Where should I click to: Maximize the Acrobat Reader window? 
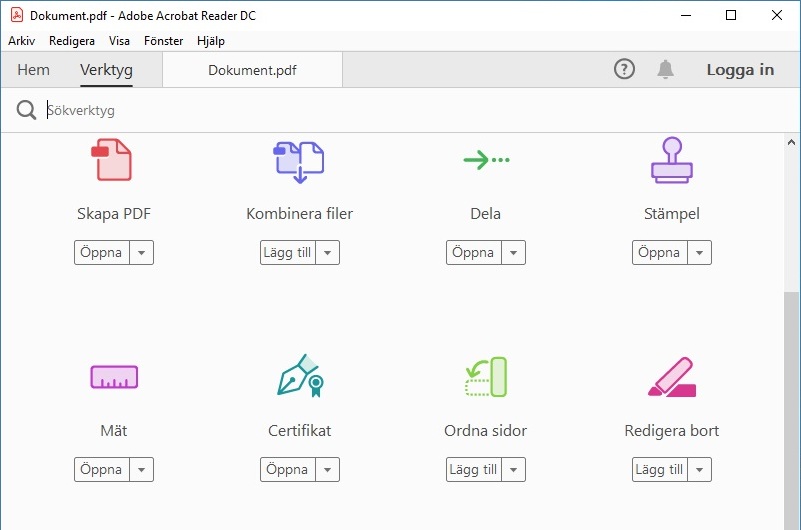point(731,15)
